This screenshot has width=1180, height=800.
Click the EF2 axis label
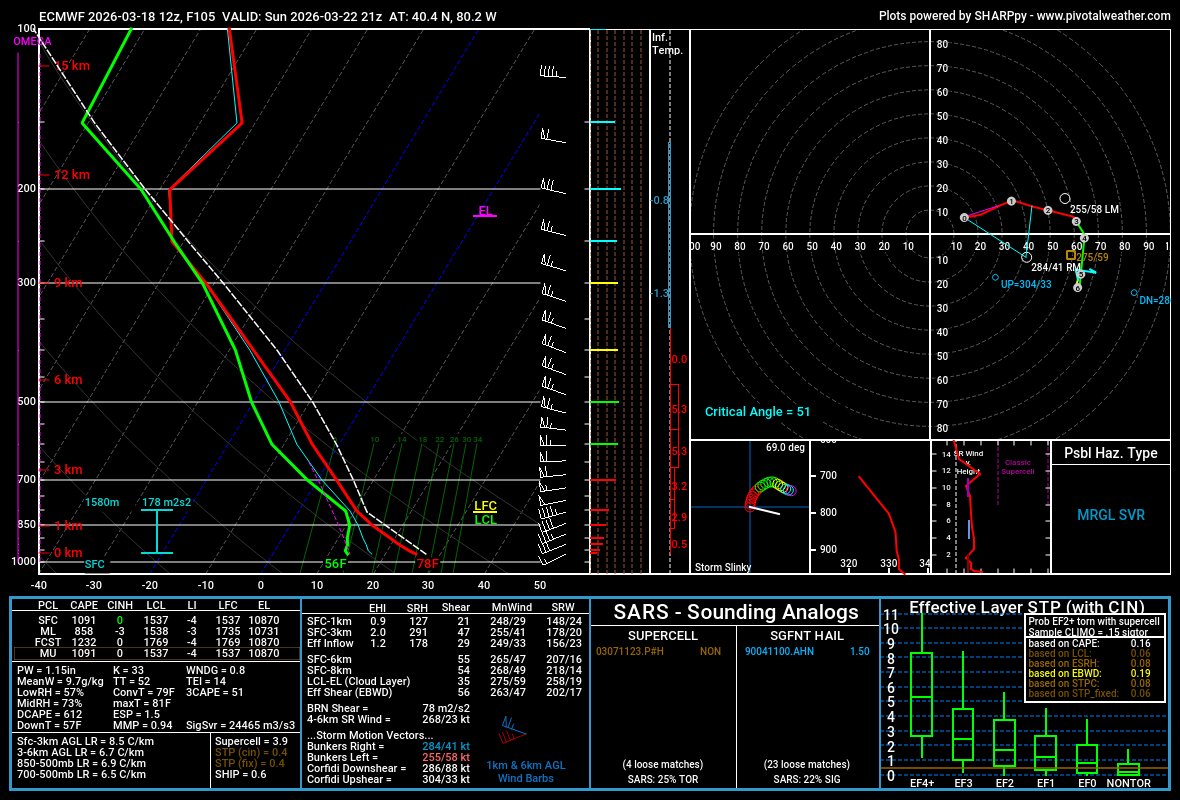tap(1004, 783)
